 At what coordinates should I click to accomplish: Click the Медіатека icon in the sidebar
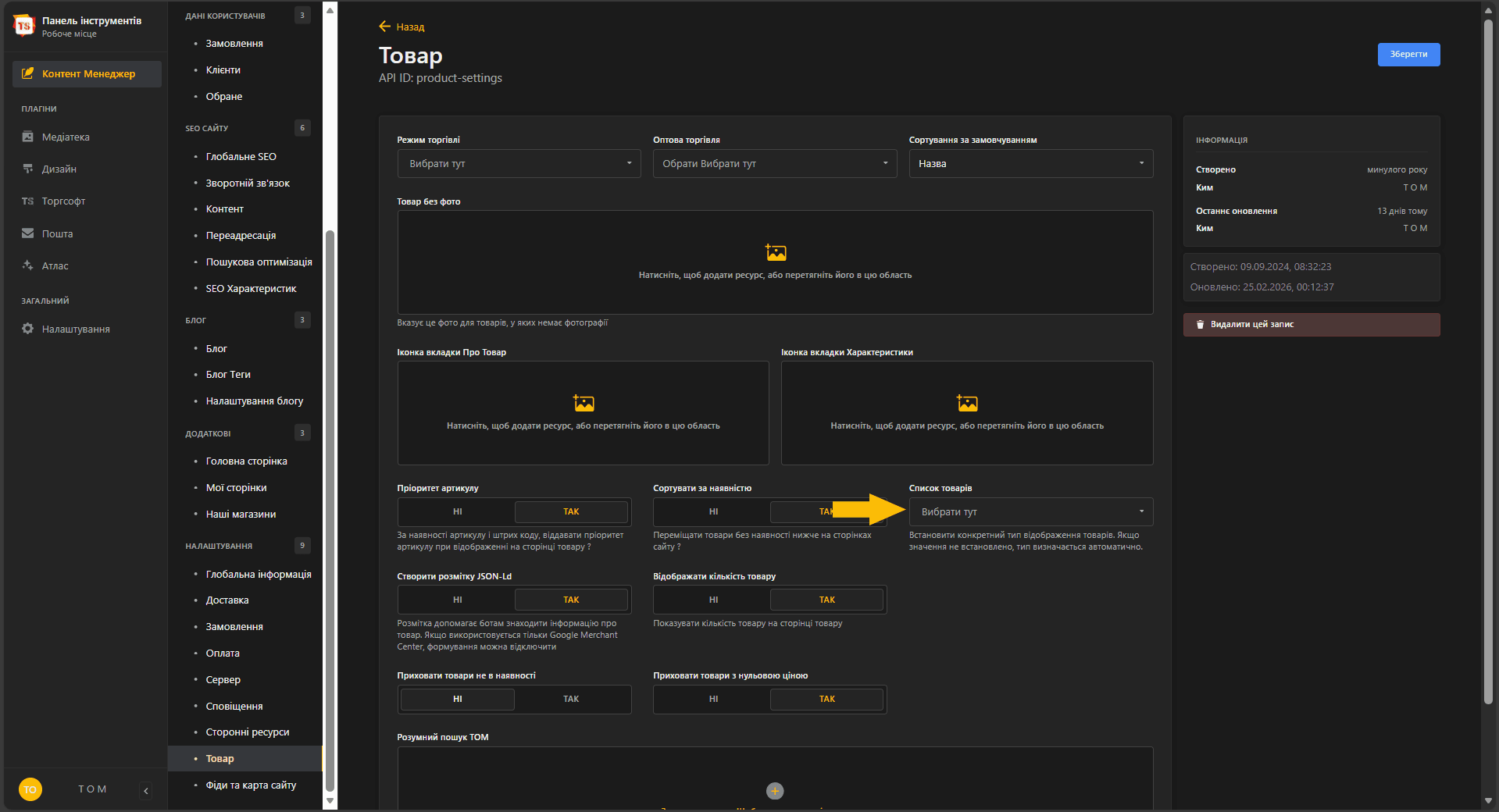pos(28,137)
